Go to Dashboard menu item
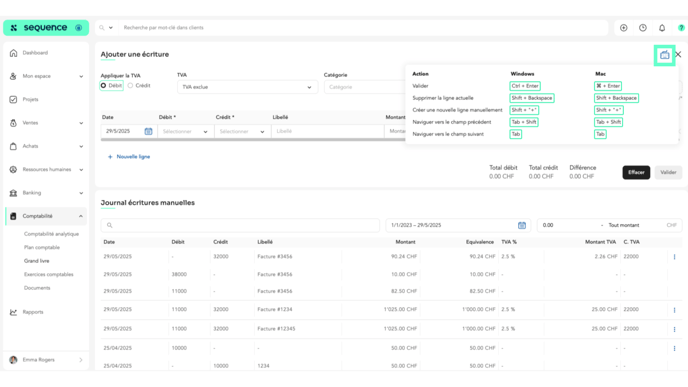The height and width of the screenshot is (387, 688). (35, 53)
